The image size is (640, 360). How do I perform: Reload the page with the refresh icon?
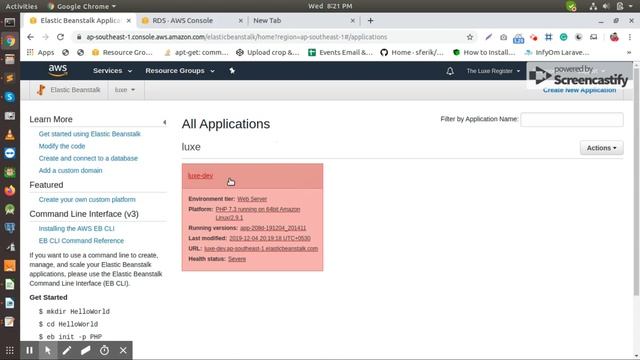(60, 37)
